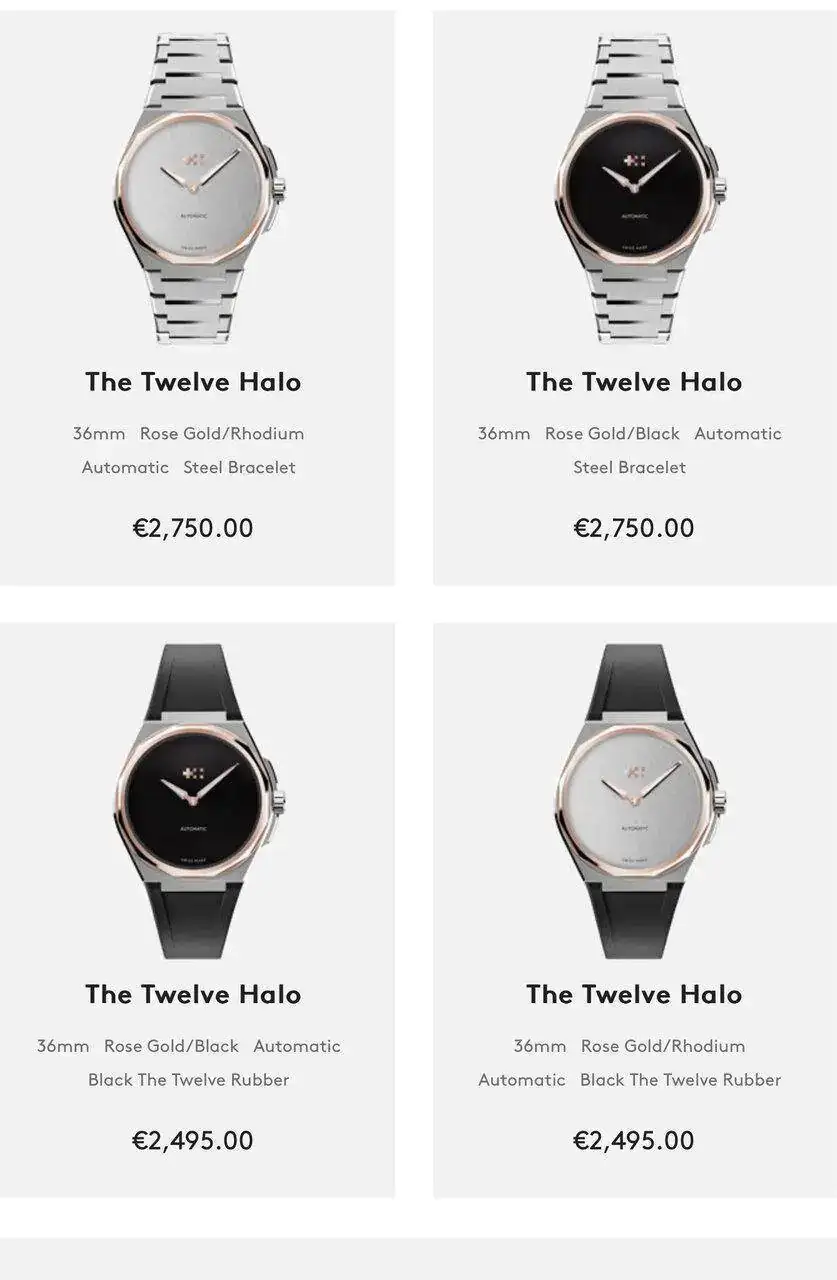The width and height of the screenshot is (837, 1280).
Task: Click the Rose Gold/Rhodium spec on first card
Action: pos(222,434)
